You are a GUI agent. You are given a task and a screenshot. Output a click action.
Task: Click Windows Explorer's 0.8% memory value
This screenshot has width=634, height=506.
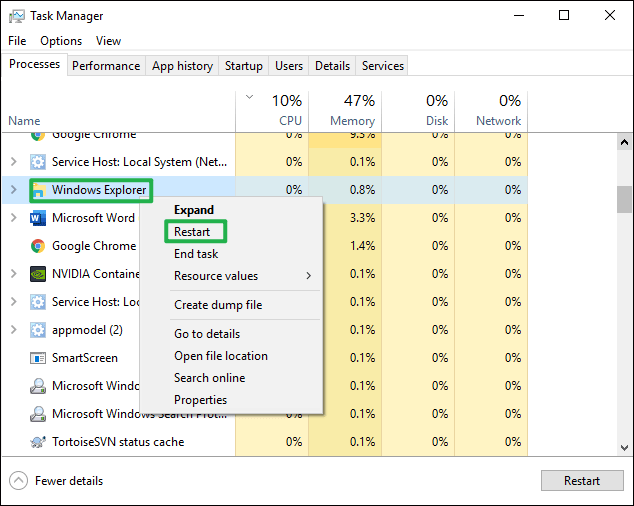click(x=362, y=190)
